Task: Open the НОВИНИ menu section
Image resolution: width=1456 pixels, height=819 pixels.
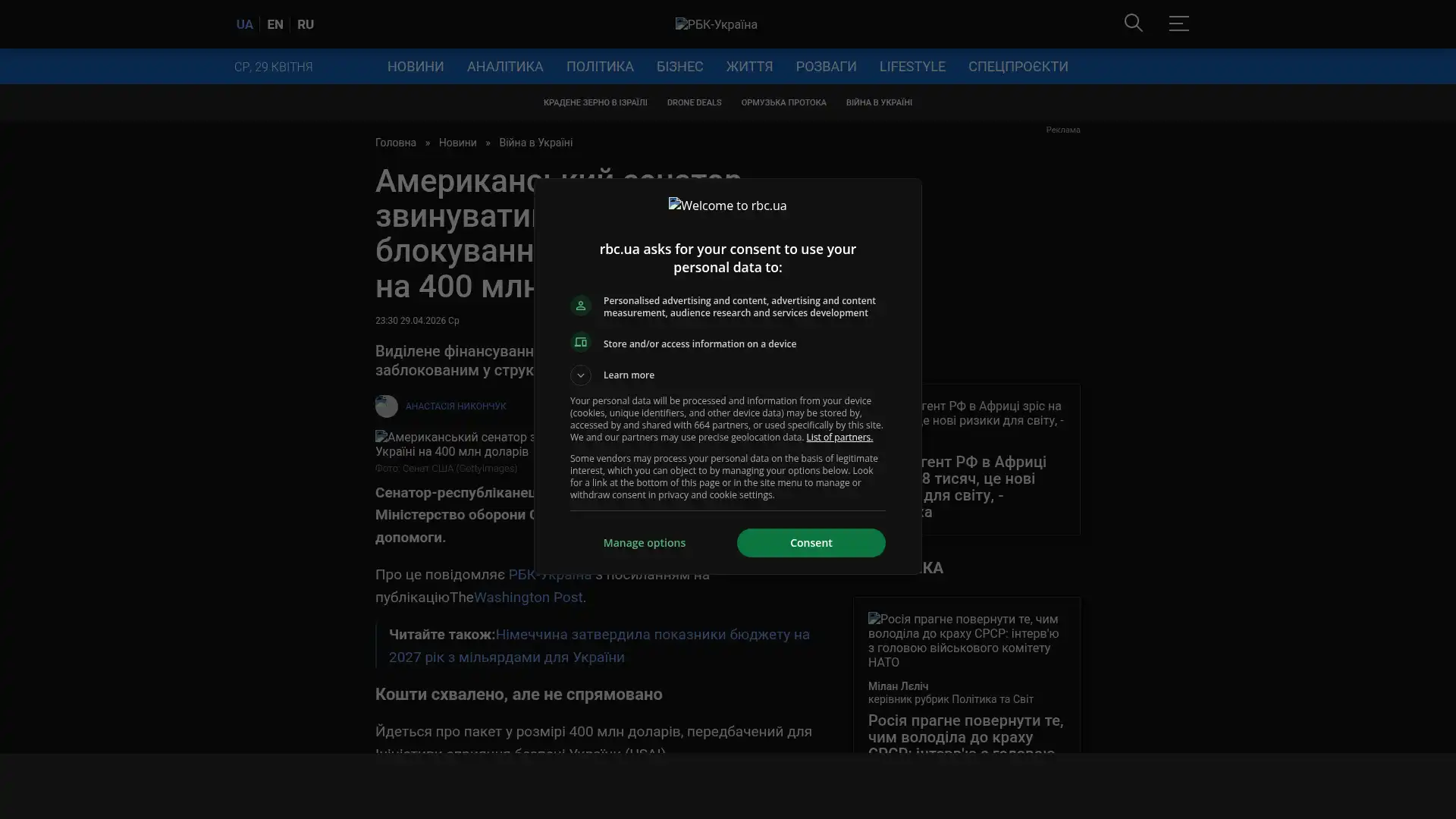Action: pos(416,67)
